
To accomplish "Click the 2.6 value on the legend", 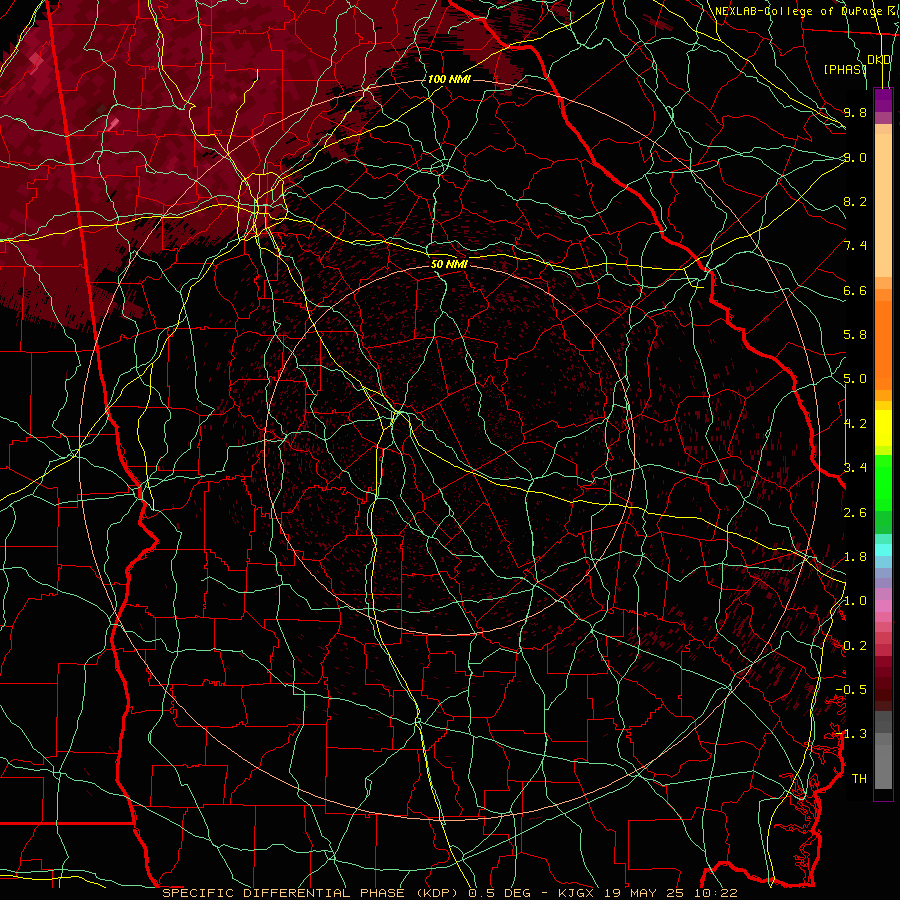I will [x=855, y=513].
